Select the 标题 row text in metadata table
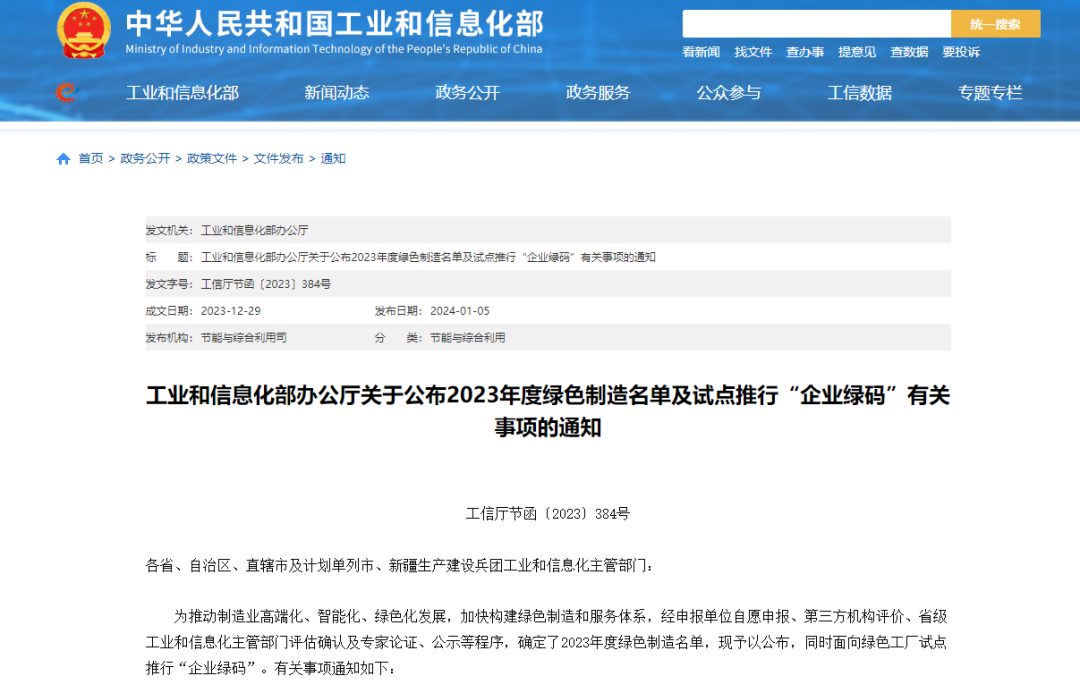 [428, 257]
